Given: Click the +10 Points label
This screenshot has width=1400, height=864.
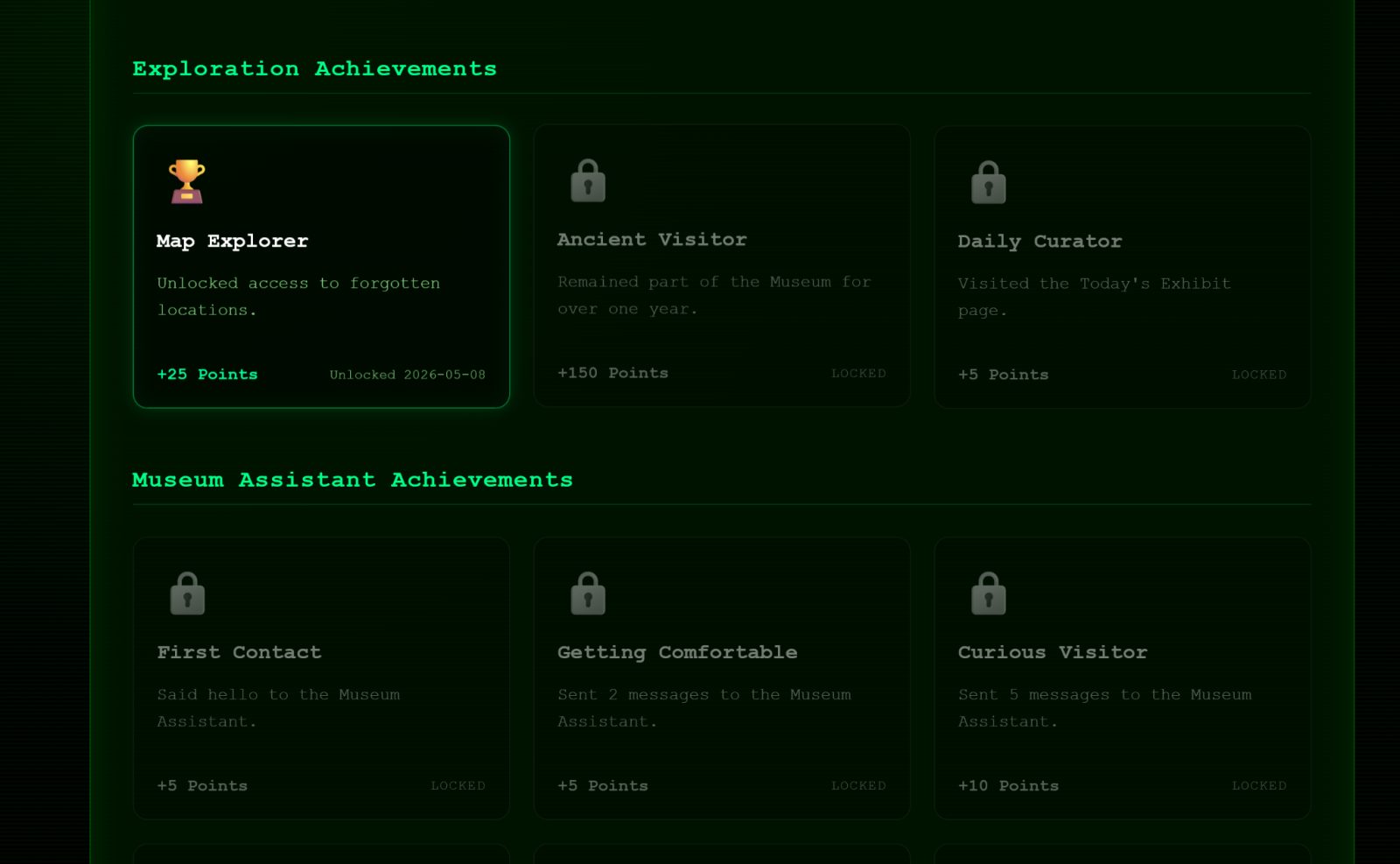Looking at the screenshot, I should point(1008,786).
